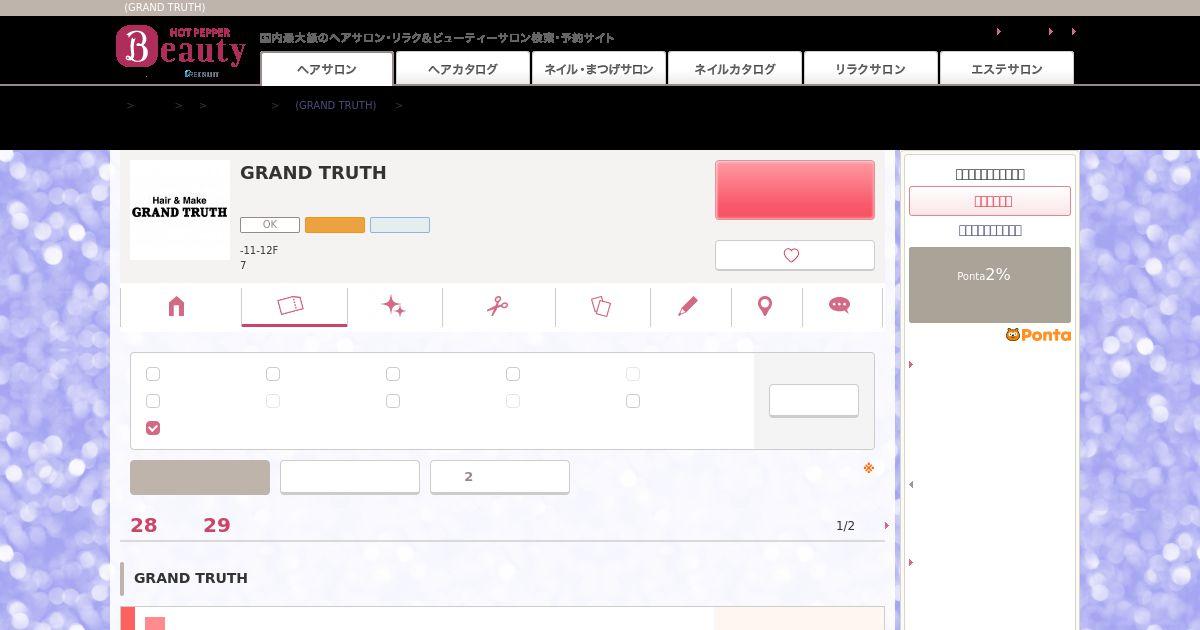This screenshot has height=630, width=1200.
Task: Click the Ponta 2% banner
Action: 990,285
